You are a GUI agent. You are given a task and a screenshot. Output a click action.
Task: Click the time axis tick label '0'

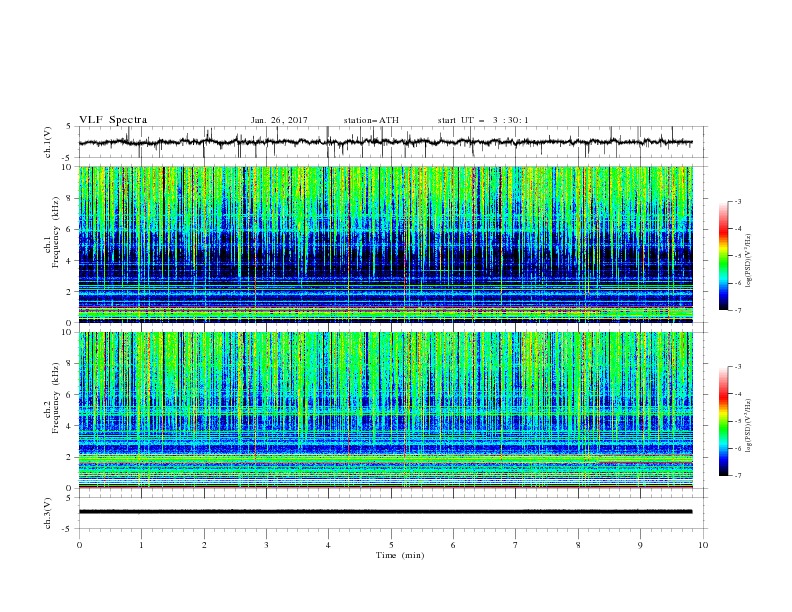click(79, 545)
